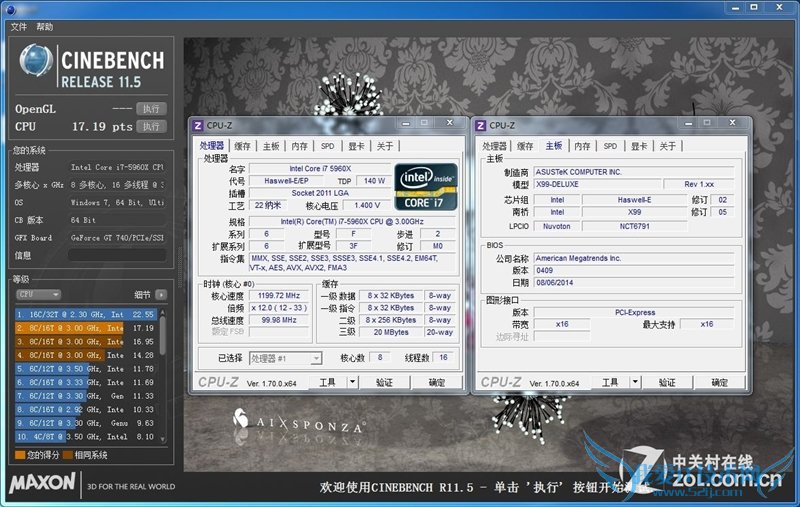Viewport: 800px width, 507px height.
Task: Click the 细节 arrow icon in ranking panel
Action: [161, 295]
